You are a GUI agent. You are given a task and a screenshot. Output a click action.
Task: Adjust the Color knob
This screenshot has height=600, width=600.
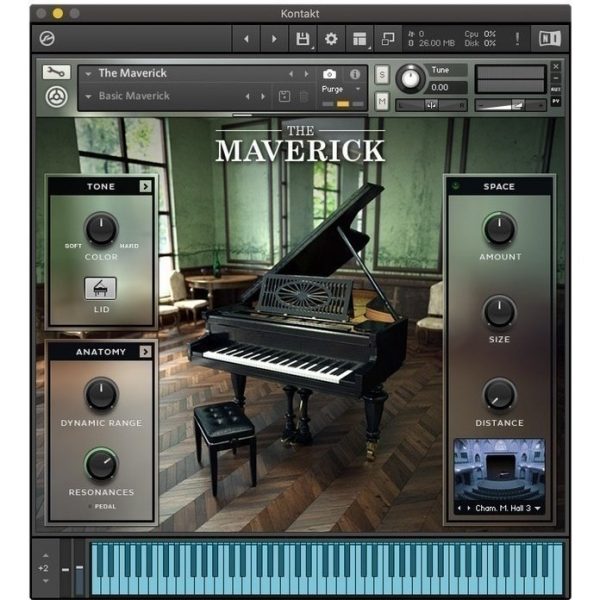pos(101,229)
